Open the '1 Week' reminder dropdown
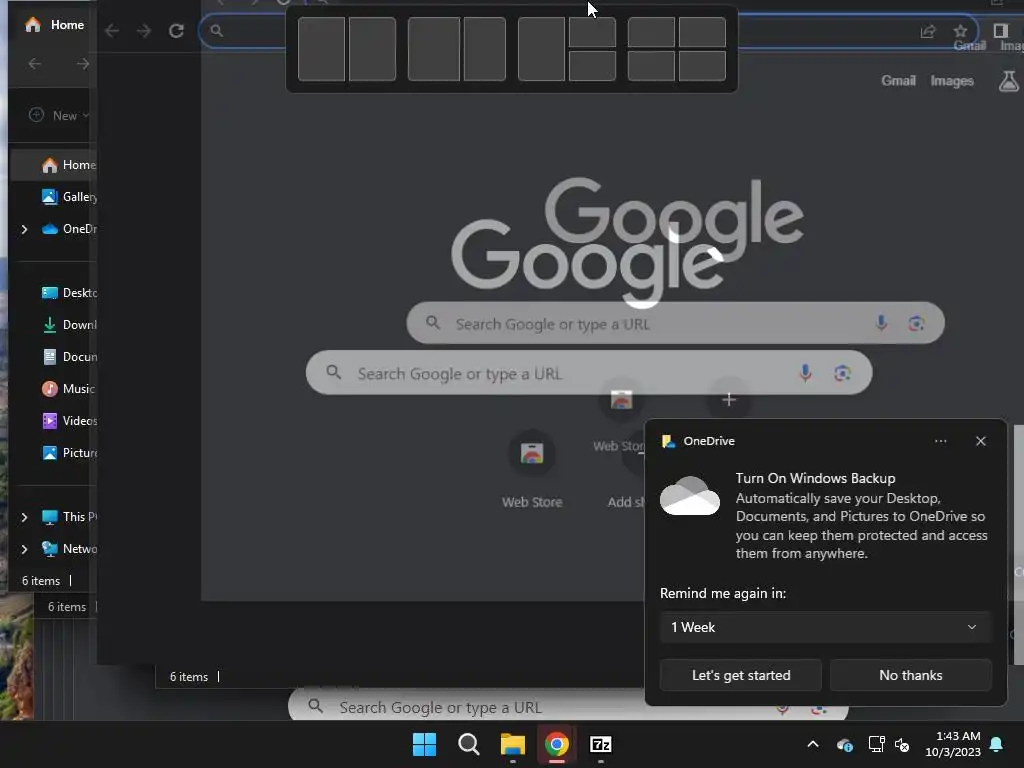 [x=825, y=627]
